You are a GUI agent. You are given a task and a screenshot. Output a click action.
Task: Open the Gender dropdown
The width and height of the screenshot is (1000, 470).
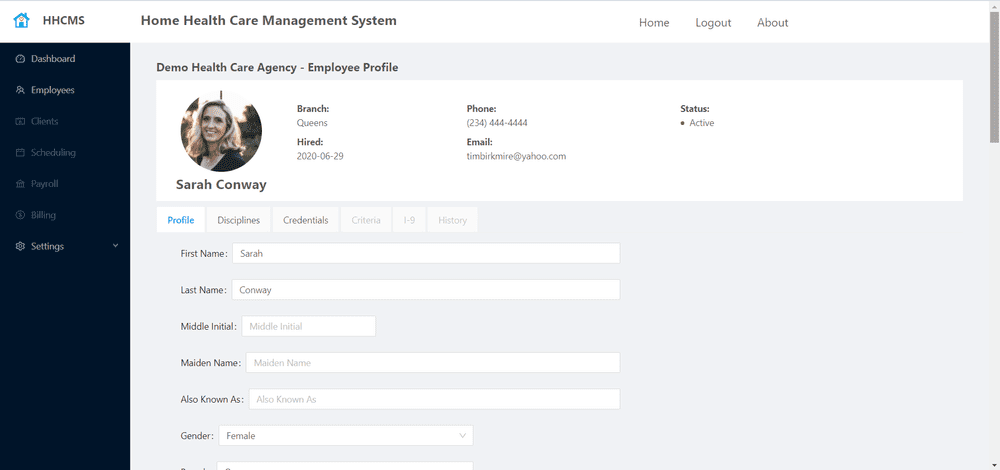point(346,436)
